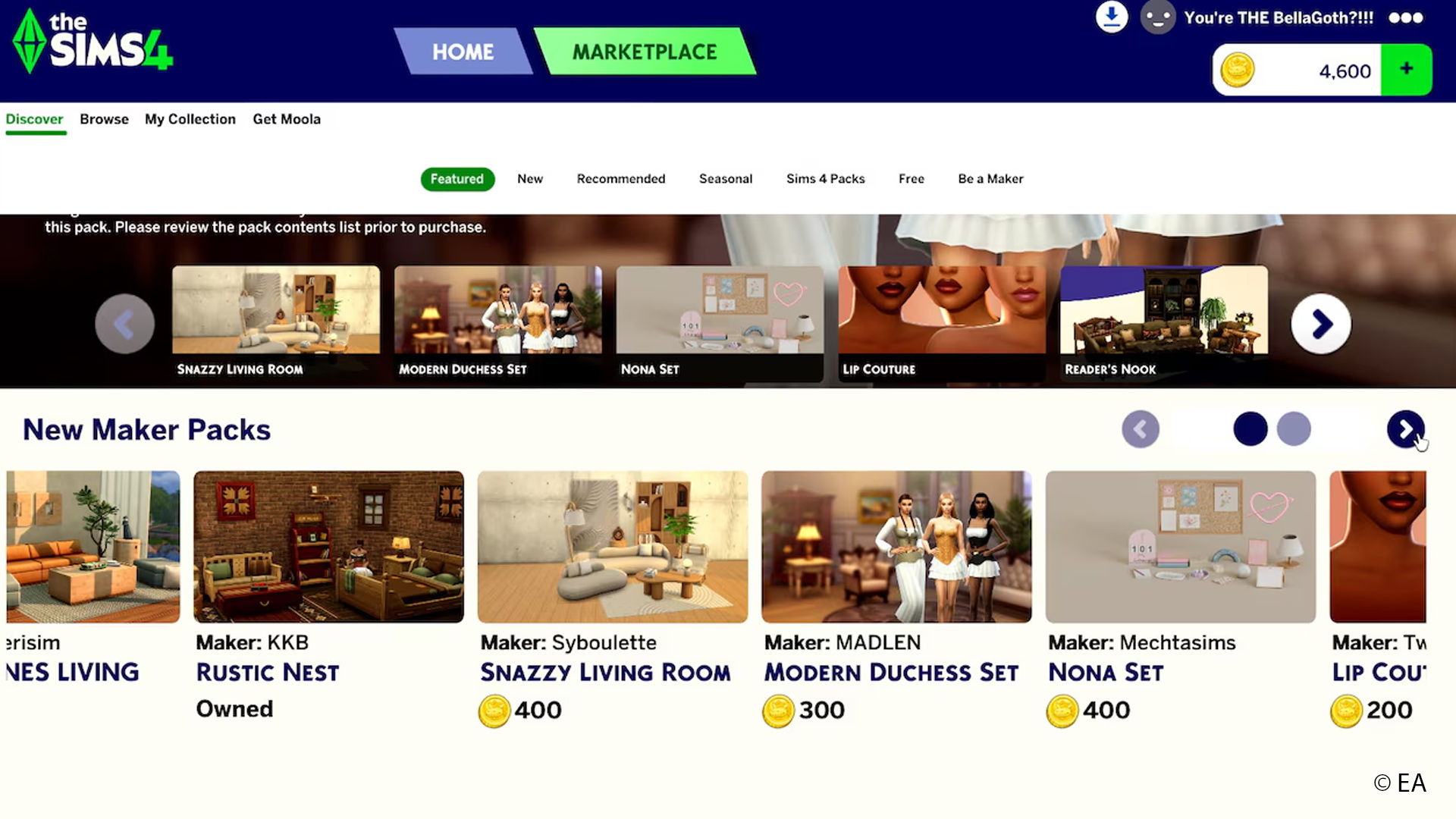This screenshot has width=1456, height=819.
Task: Show next New Maker Packs page
Action: coord(1405,429)
